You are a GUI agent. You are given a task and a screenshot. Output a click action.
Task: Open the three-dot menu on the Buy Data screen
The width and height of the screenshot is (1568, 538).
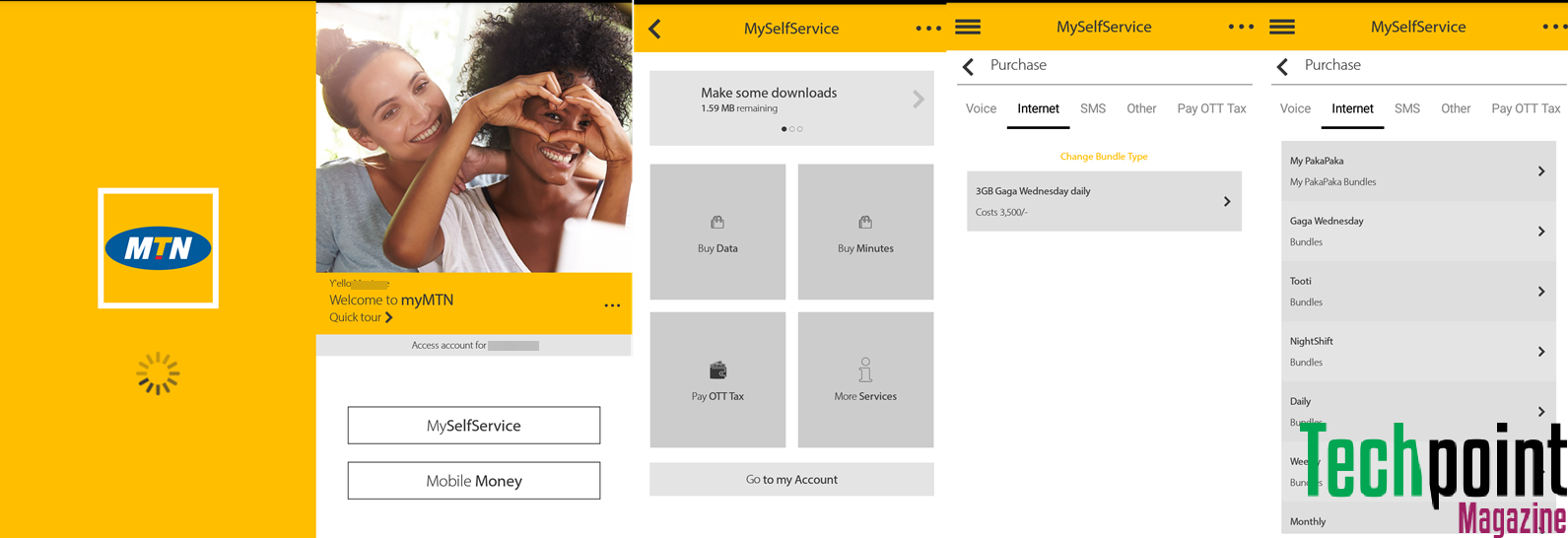tap(928, 29)
